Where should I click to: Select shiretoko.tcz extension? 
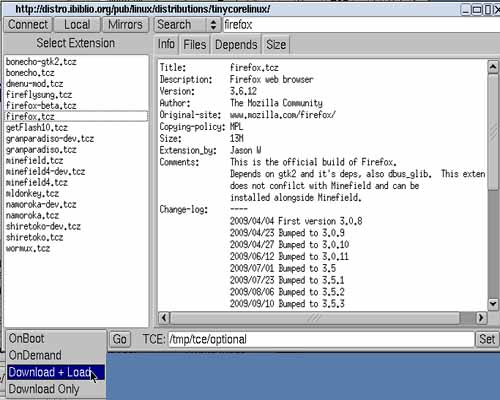[76, 238]
